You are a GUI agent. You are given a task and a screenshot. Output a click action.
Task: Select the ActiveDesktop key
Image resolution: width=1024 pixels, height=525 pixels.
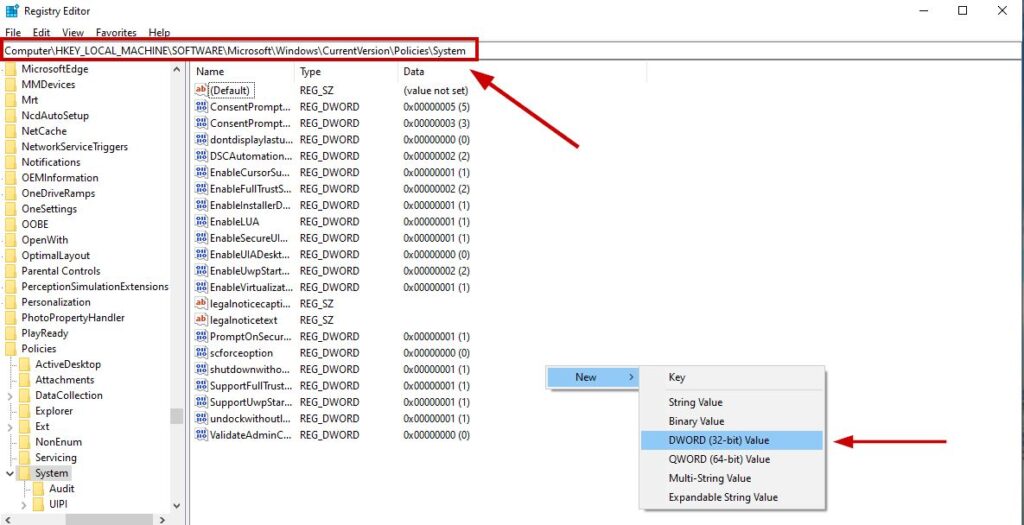pos(68,364)
